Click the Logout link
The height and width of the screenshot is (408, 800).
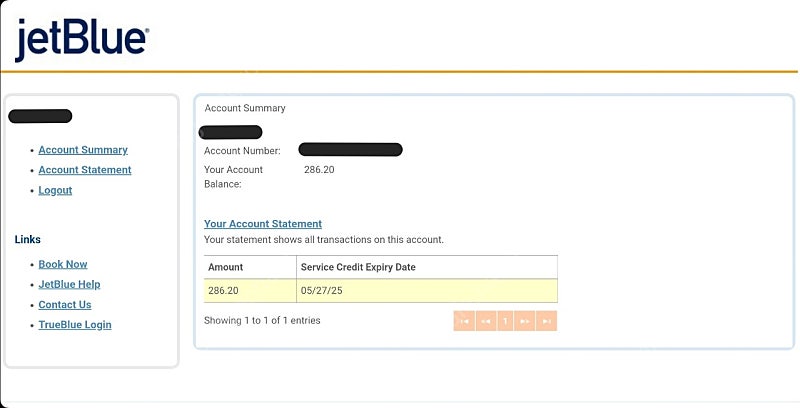click(x=55, y=190)
